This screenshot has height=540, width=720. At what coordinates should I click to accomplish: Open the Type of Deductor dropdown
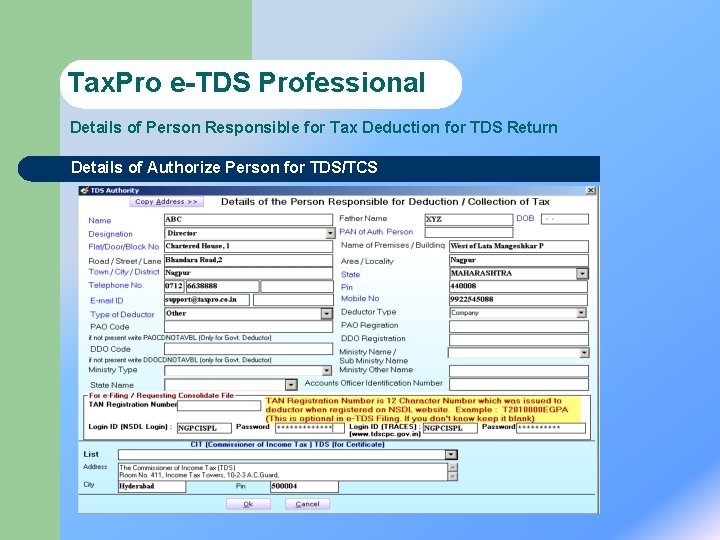(326, 314)
